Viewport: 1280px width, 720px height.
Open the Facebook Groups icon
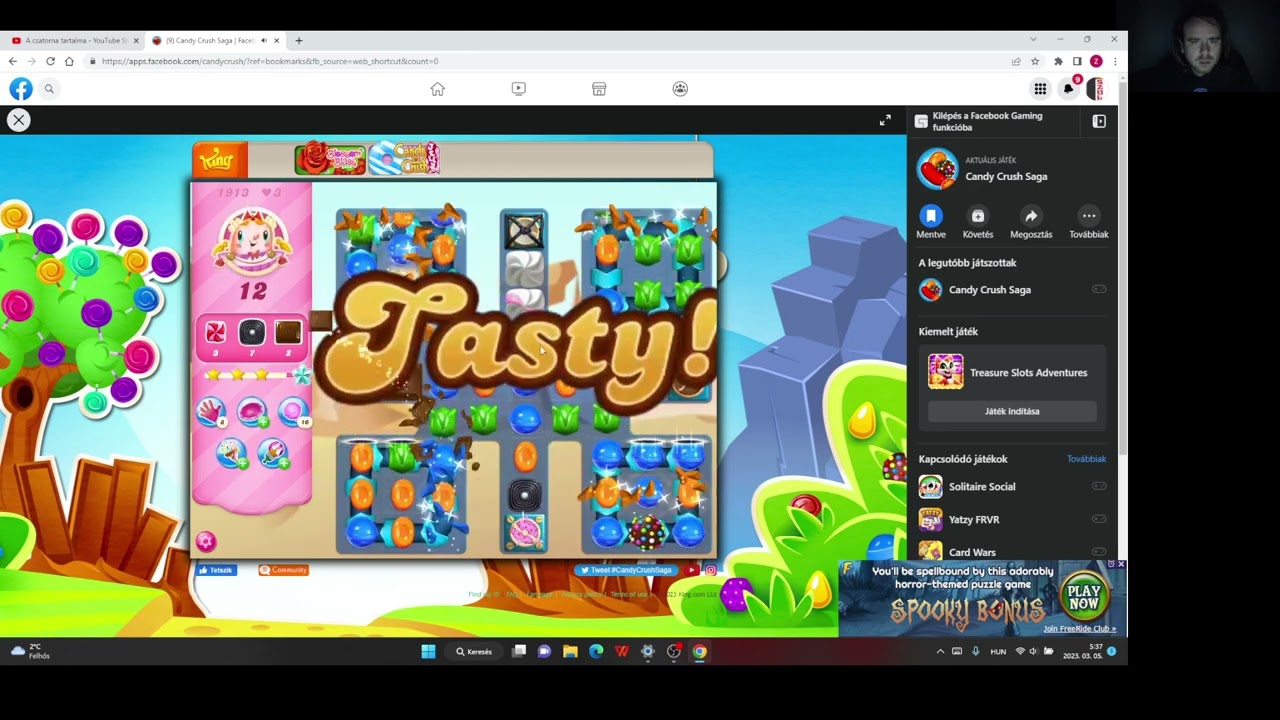pos(680,89)
